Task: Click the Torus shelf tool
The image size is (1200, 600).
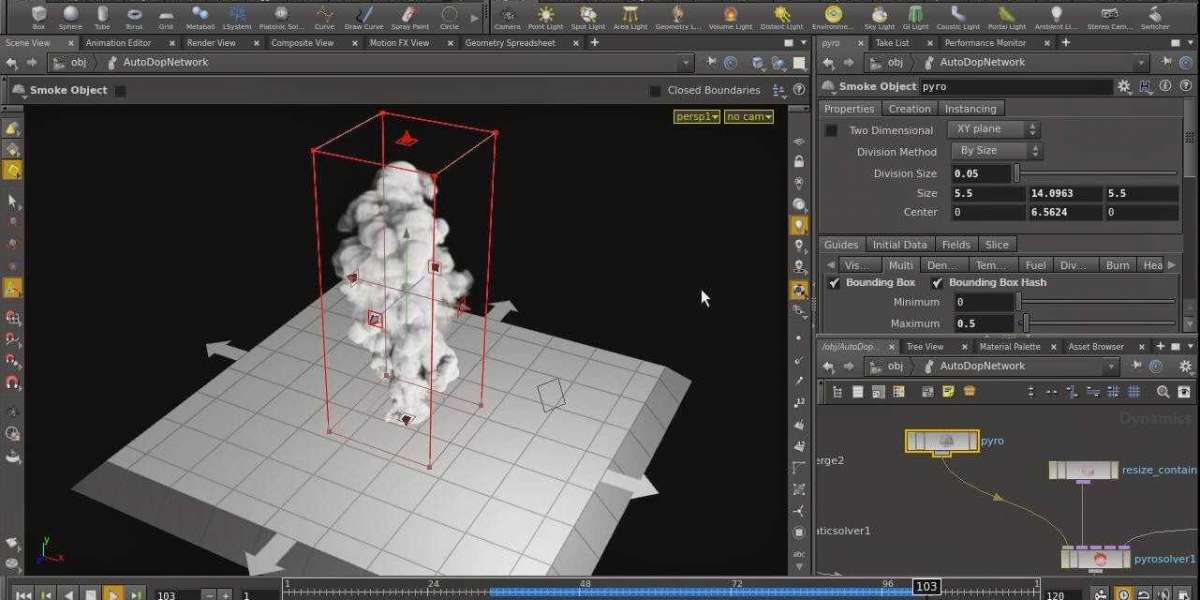Action: coord(134,15)
